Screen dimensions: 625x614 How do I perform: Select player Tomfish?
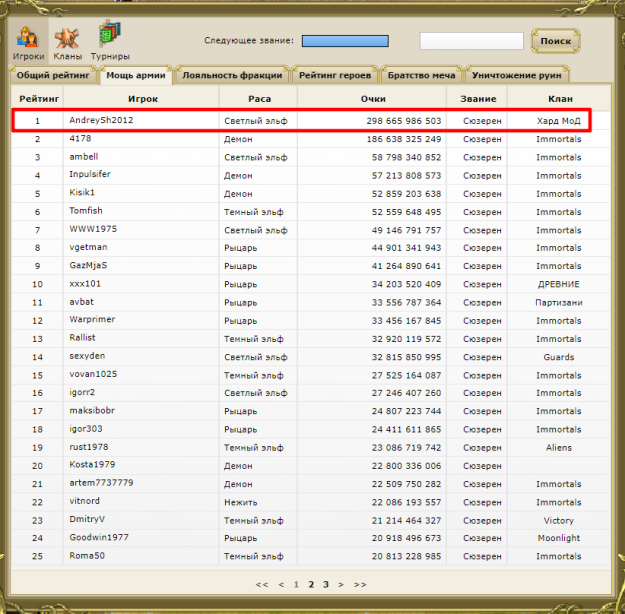pyautogui.click(x=86, y=211)
